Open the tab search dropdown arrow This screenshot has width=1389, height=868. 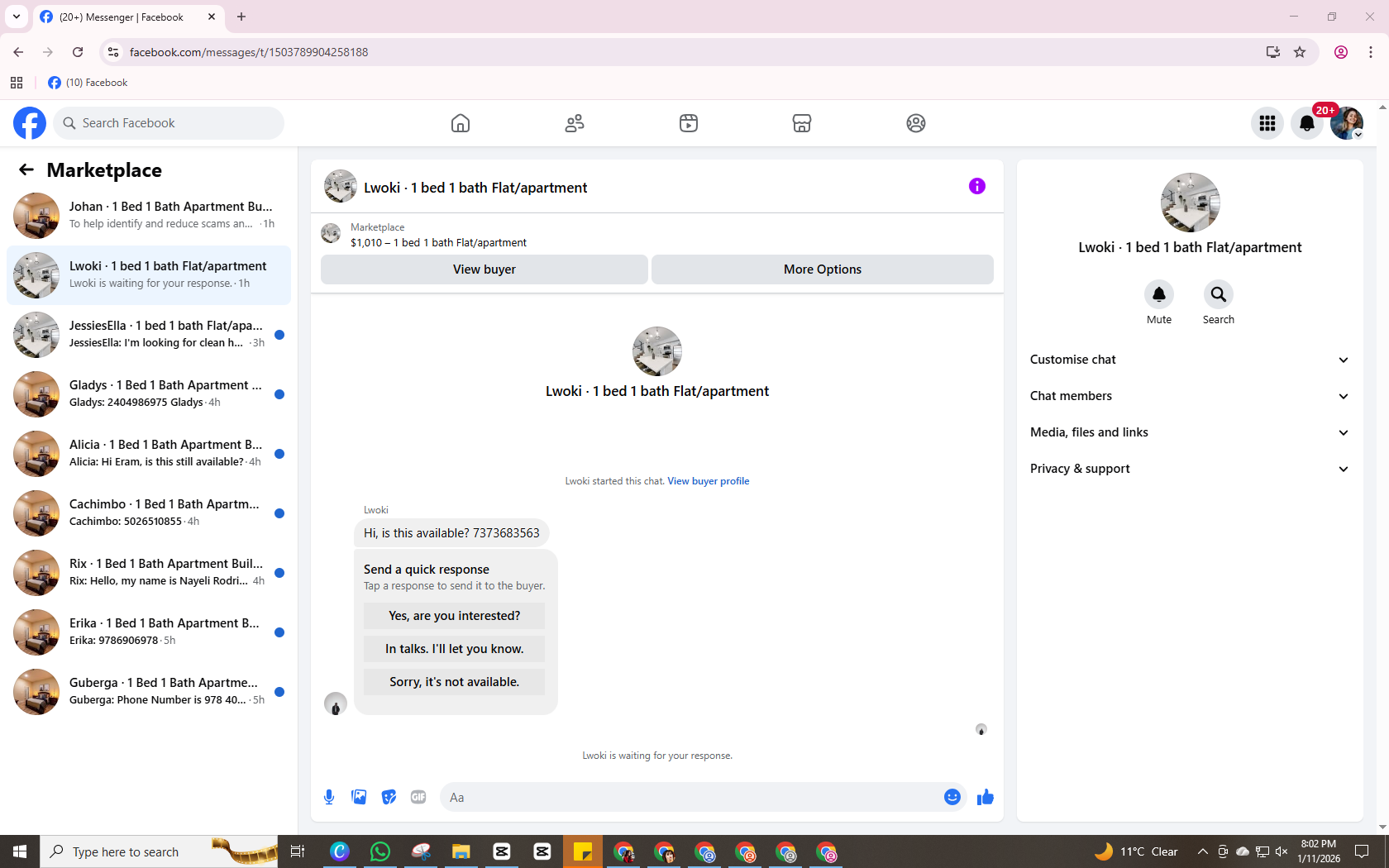[17, 17]
